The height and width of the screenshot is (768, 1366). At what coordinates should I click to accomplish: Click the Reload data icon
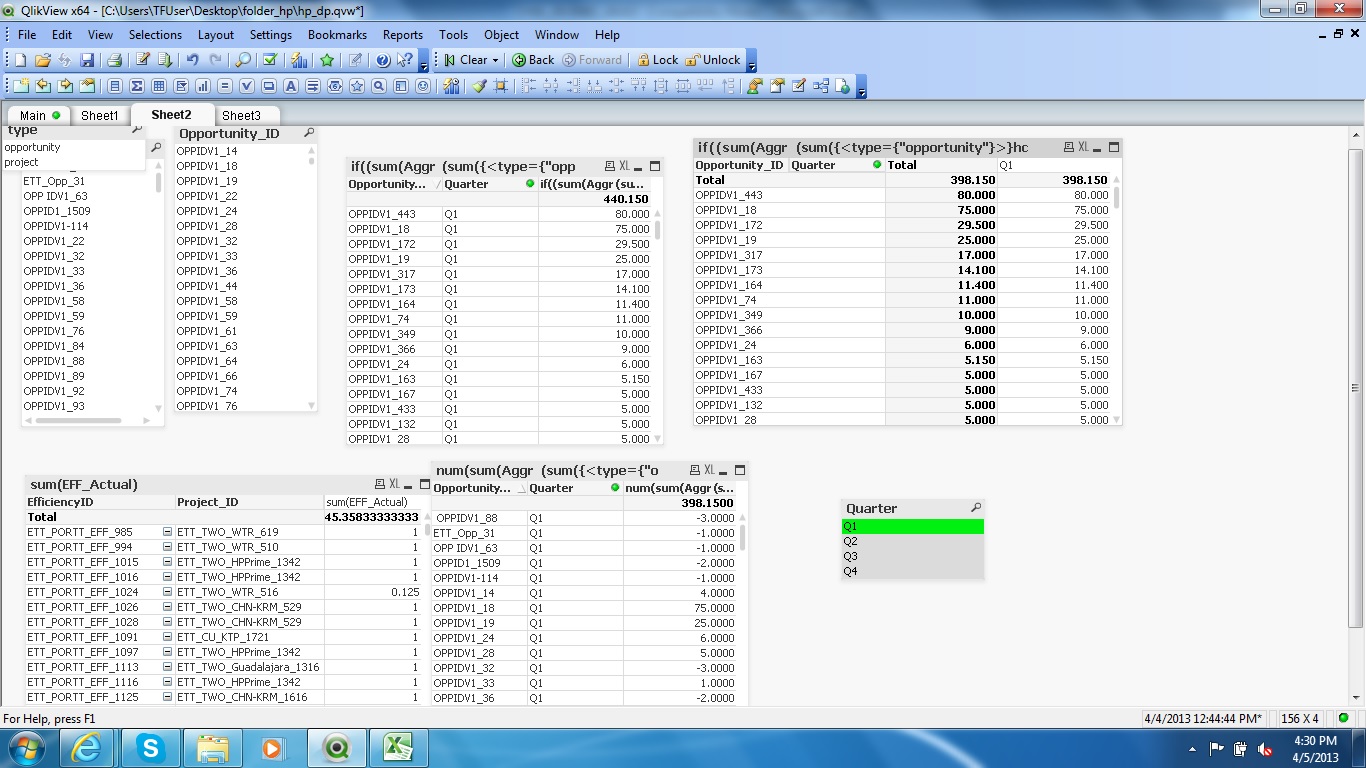165,60
